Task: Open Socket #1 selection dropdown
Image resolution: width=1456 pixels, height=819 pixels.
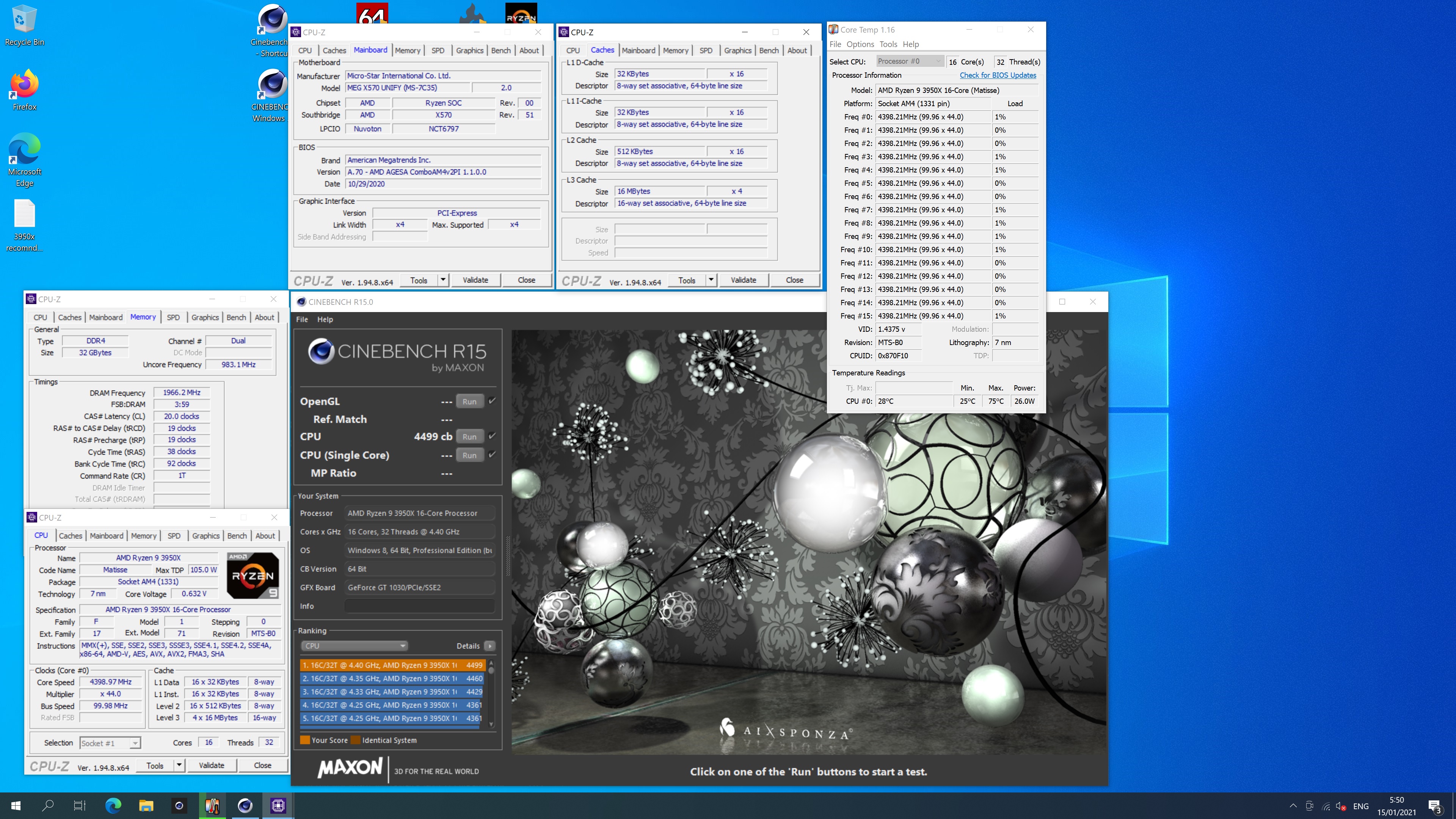Action: coord(110,743)
